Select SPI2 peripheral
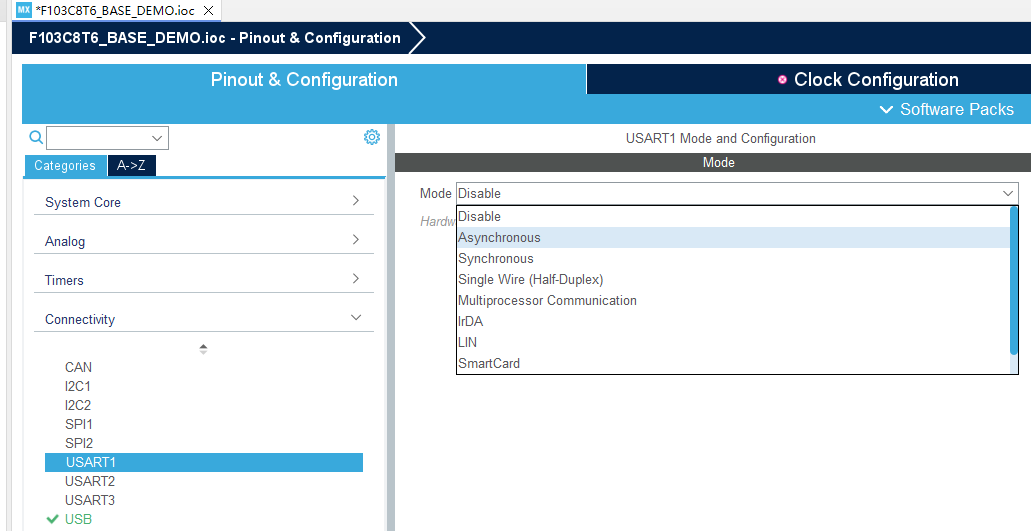This screenshot has width=1031, height=531. point(79,443)
